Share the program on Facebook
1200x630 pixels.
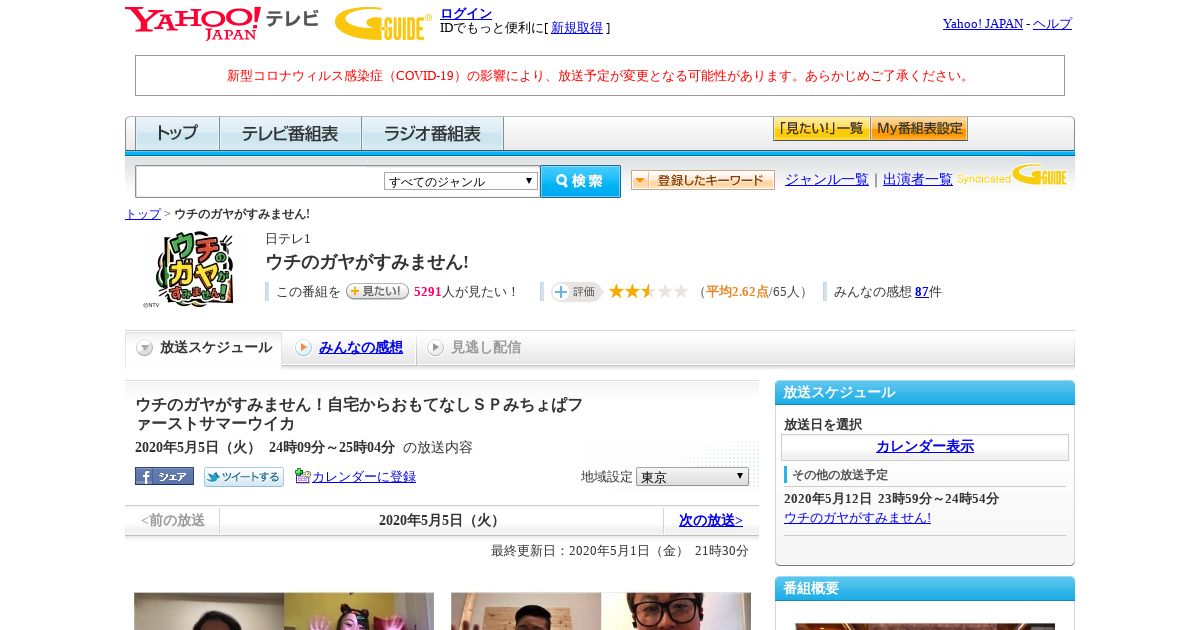click(x=164, y=476)
